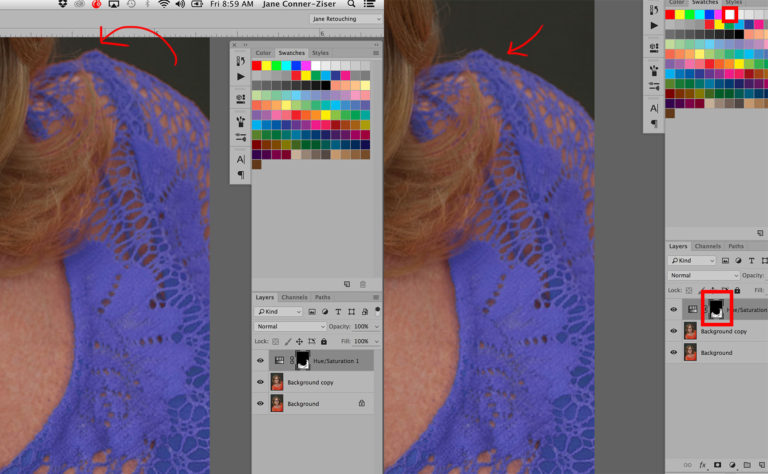Switch to the Styles tab in left screenshot
The height and width of the screenshot is (474, 768).
(x=320, y=53)
